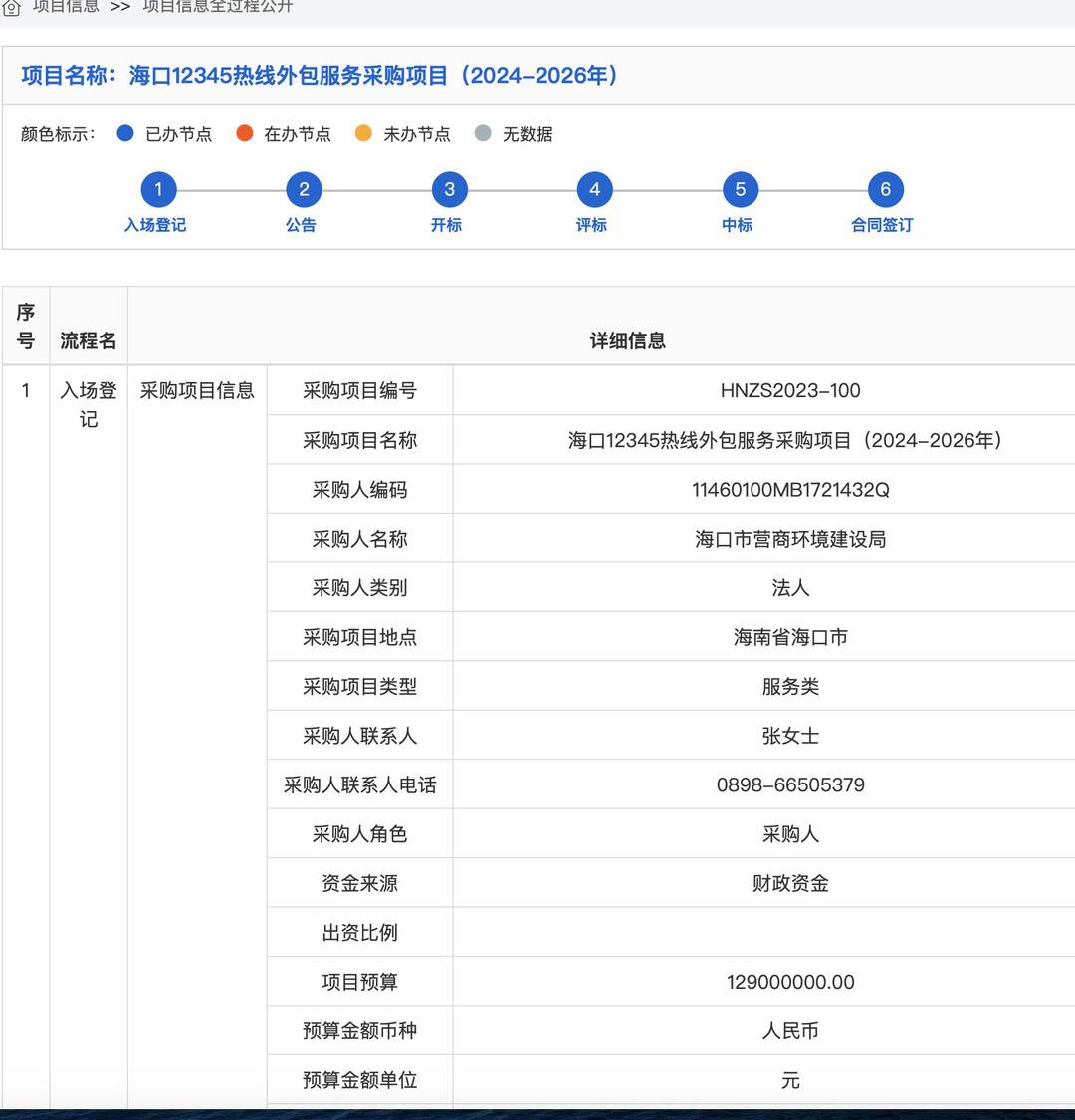Select step 4 circle 评标
The height and width of the screenshot is (1120, 1075).
click(594, 190)
